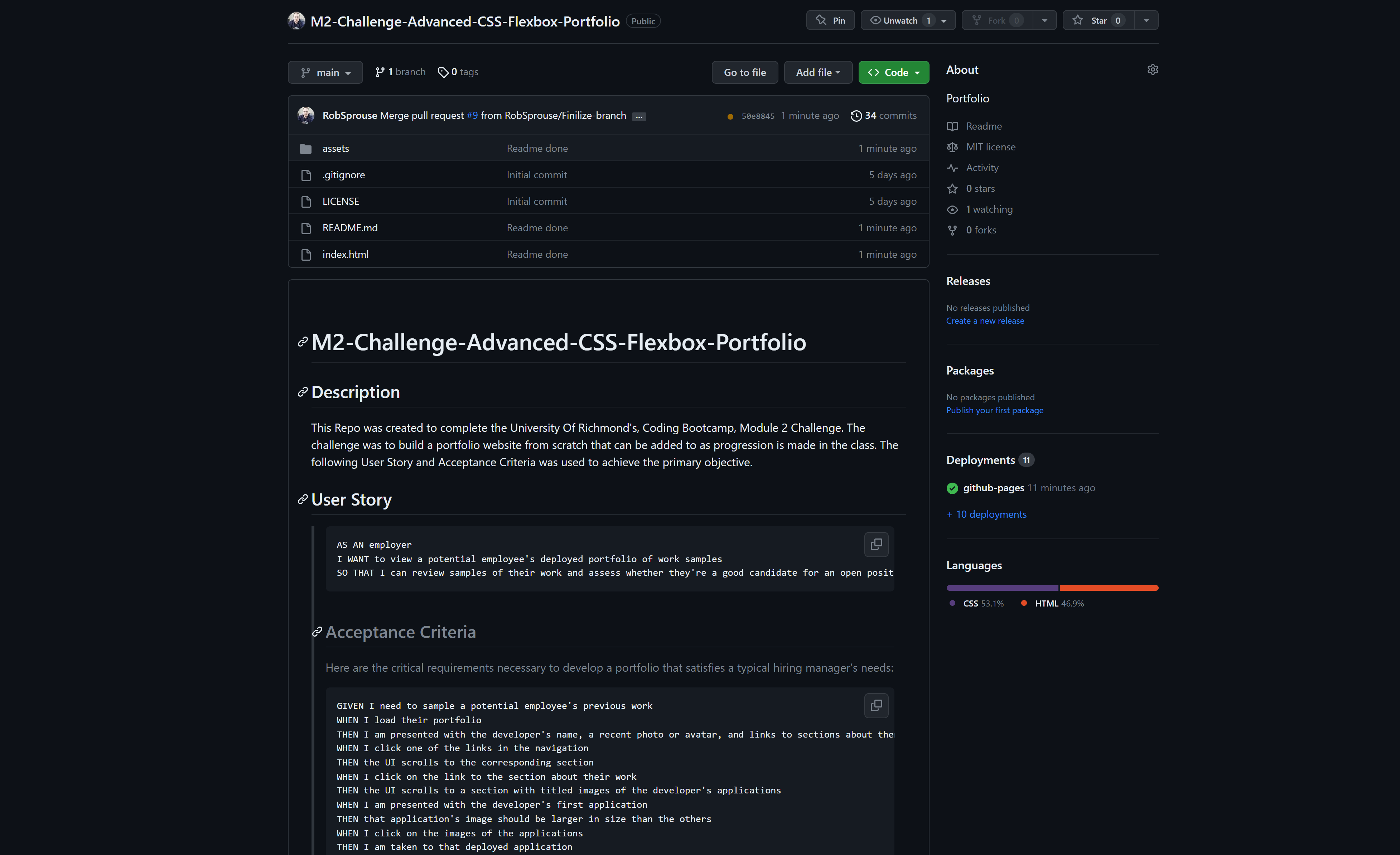This screenshot has height=855, width=1400.
Task: Click the yellow commit status dot
Action: point(730,116)
